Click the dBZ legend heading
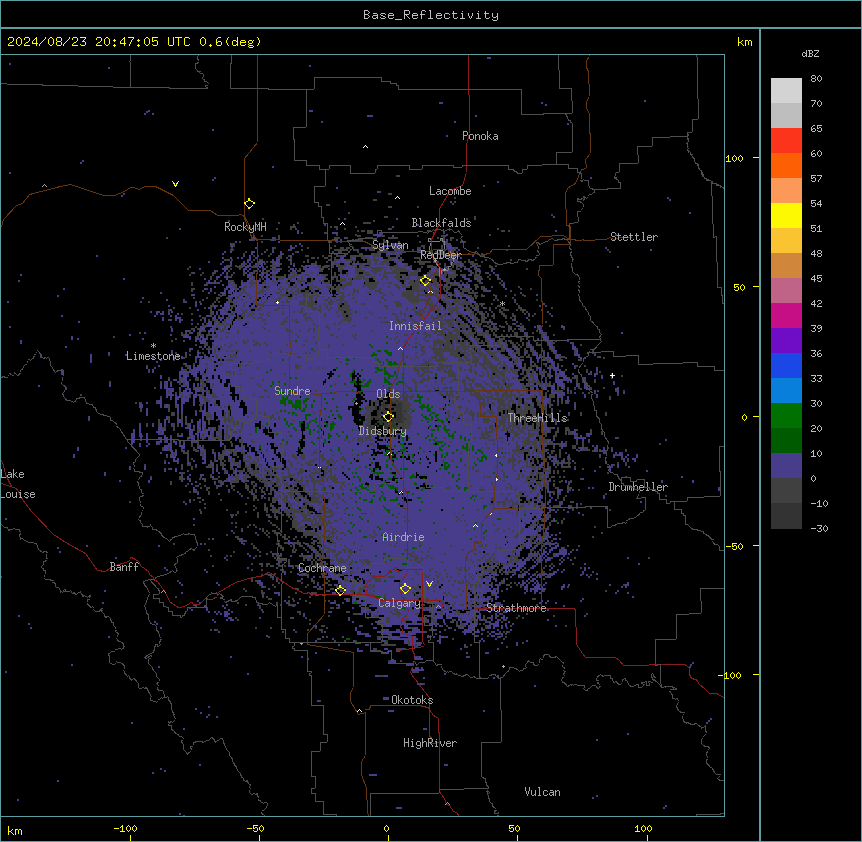Image resolution: width=862 pixels, height=842 pixels. click(x=810, y=53)
